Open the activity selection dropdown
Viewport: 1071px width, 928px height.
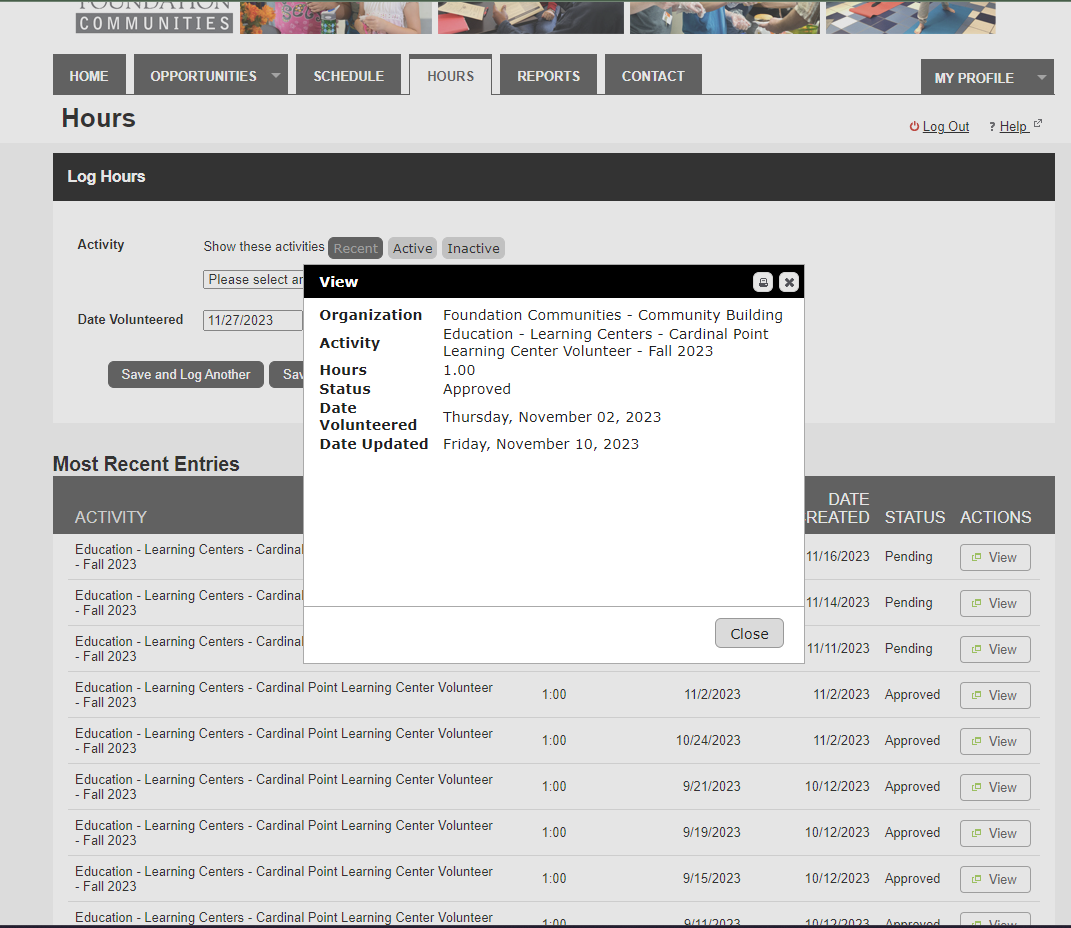pyautogui.click(x=253, y=279)
